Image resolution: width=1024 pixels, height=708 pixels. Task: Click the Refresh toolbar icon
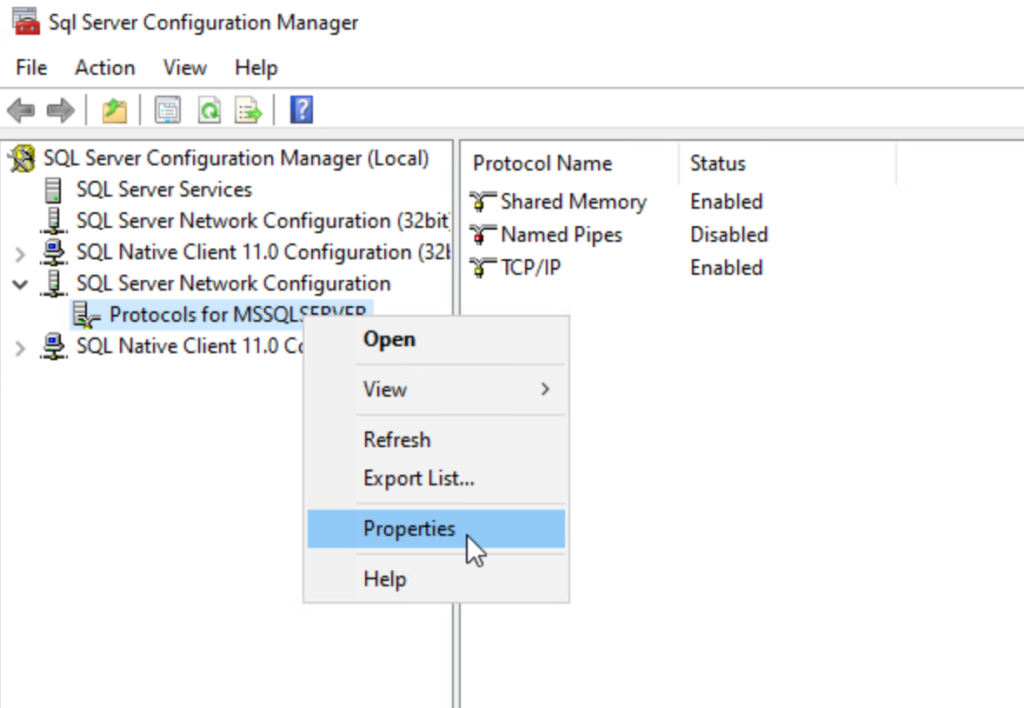[x=208, y=110]
